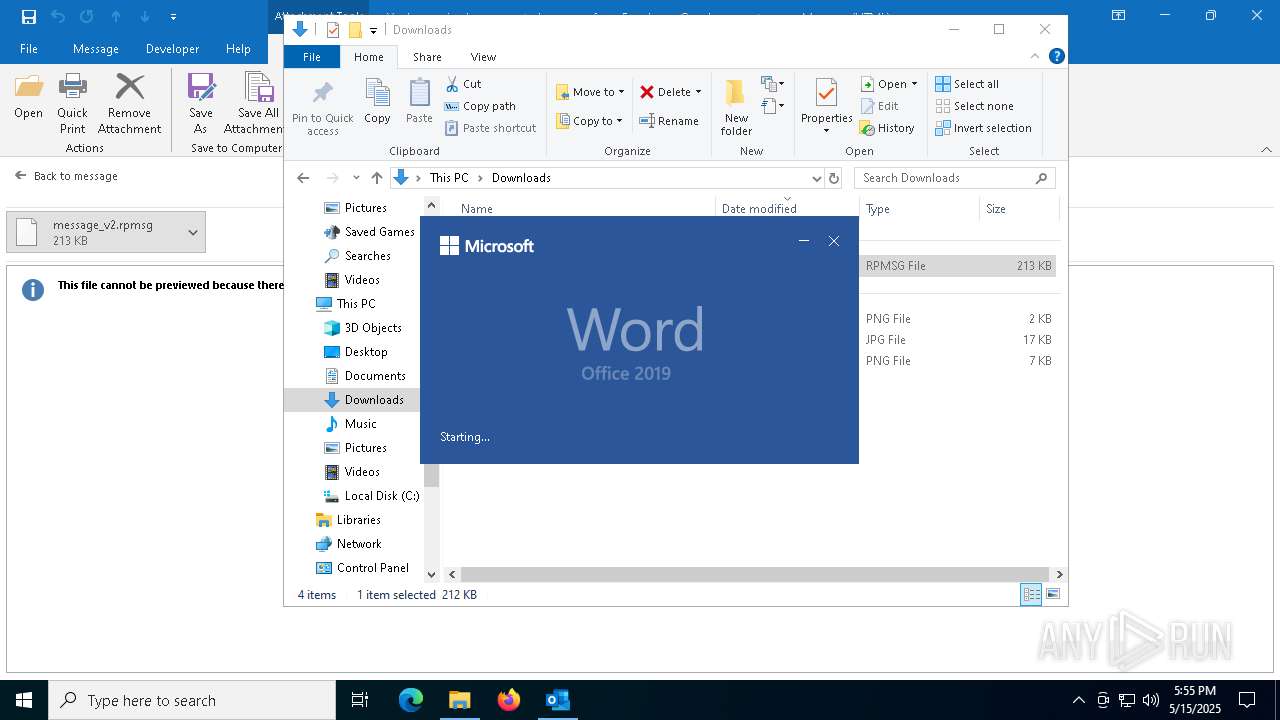Click Open dropdown in Explorer ribbon

pos(889,84)
